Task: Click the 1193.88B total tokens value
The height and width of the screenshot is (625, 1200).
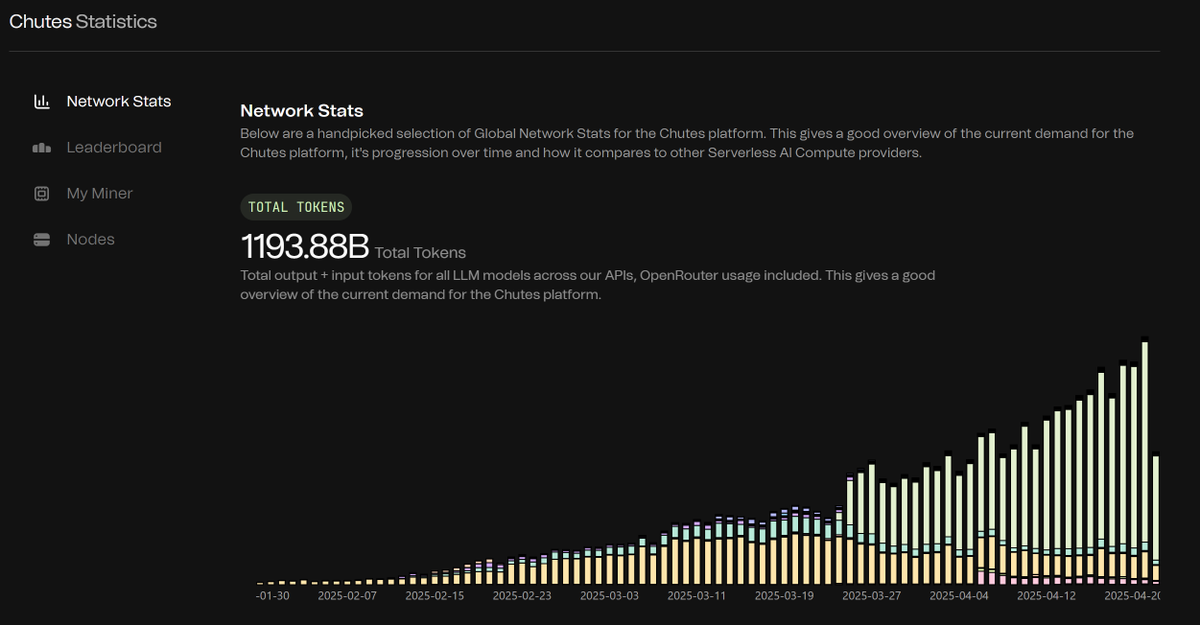Action: 305,245
